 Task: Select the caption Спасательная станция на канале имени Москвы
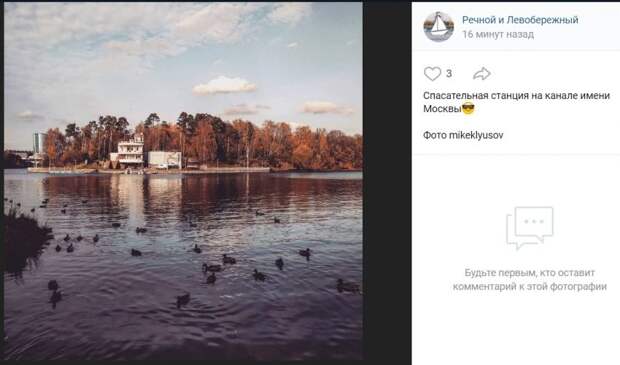(x=516, y=102)
